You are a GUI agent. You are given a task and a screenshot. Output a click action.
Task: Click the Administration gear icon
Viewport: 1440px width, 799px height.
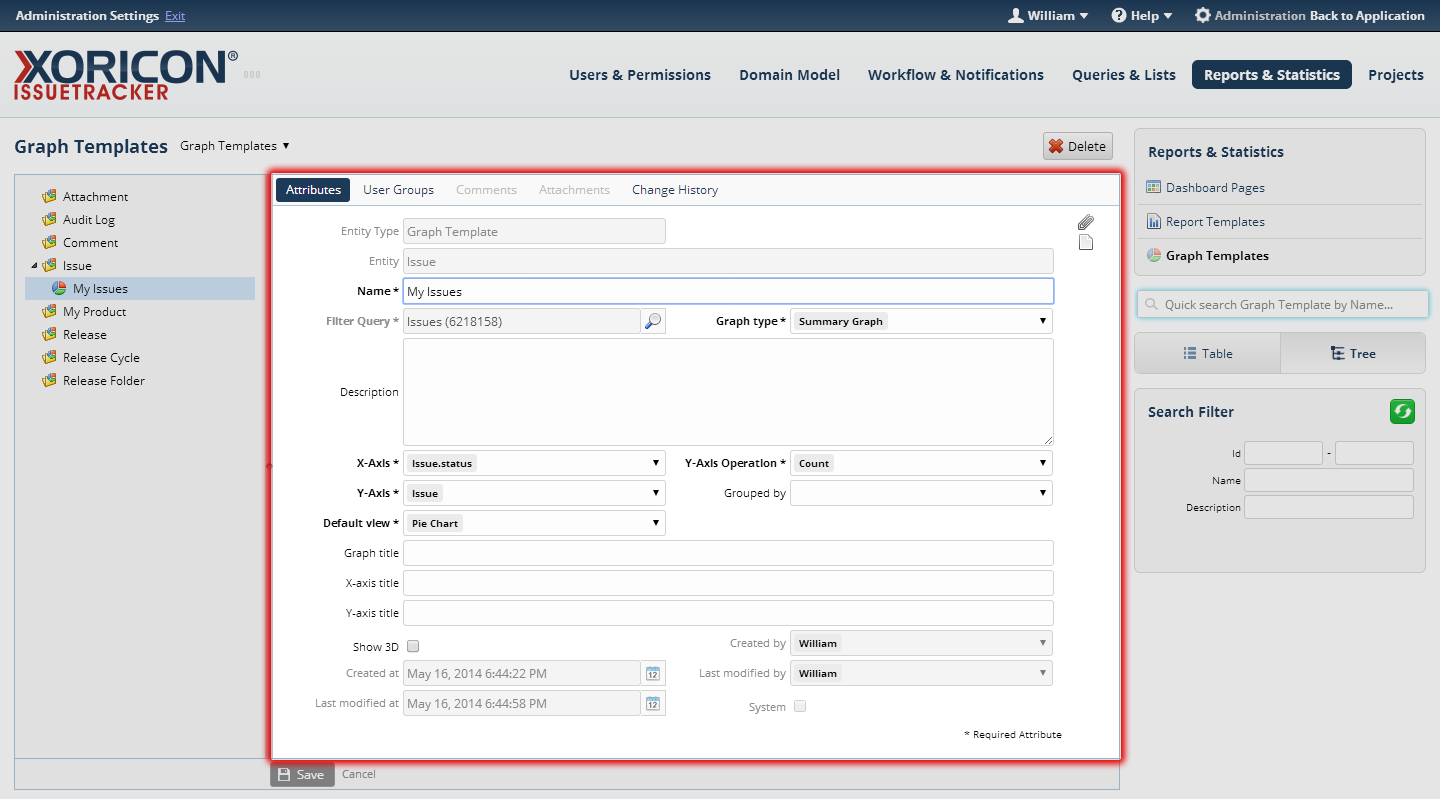(1203, 15)
